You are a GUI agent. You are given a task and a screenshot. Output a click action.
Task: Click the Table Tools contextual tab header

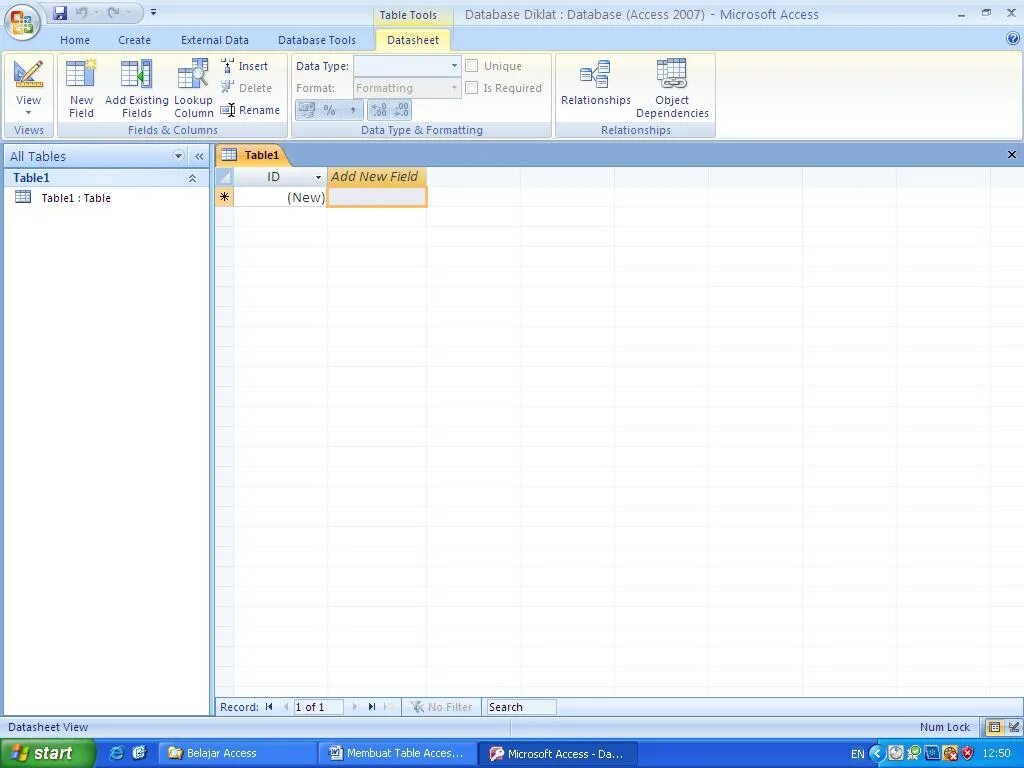pyautogui.click(x=408, y=14)
